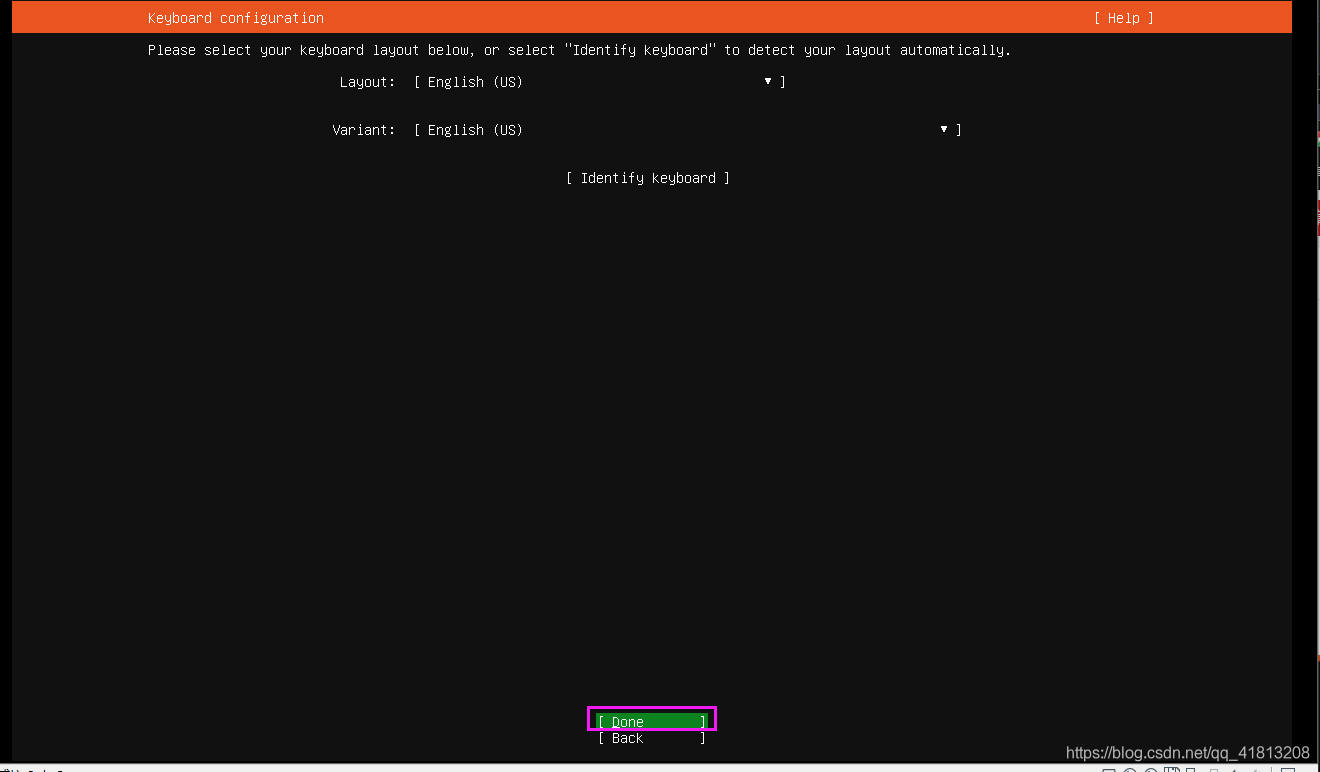Image resolution: width=1320 pixels, height=772 pixels.
Task: Click the 'Layout:' label
Action: point(367,82)
